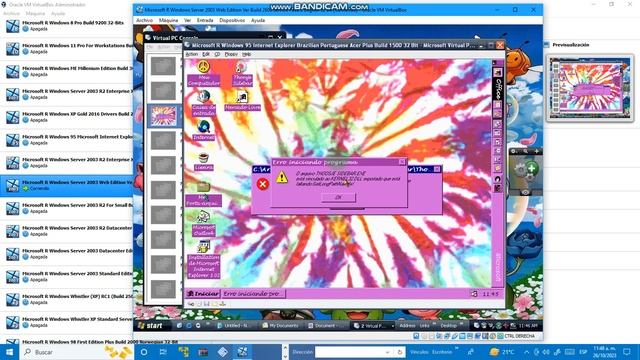640x360 pixels.
Task: Select Windows Whistler (XP) RC1 VM
Action: pos(67,300)
